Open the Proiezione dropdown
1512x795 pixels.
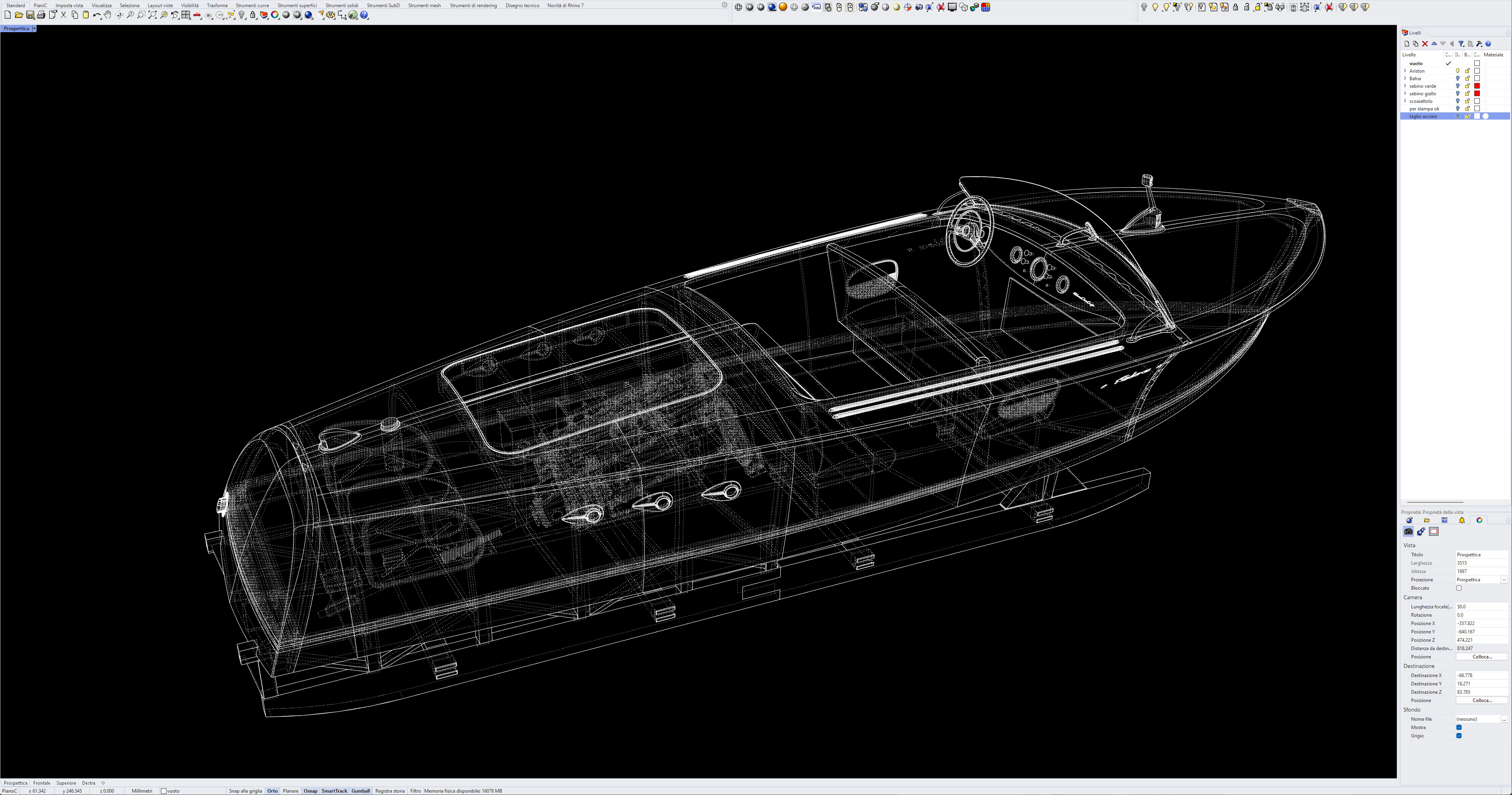click(x=1504, y=580)
